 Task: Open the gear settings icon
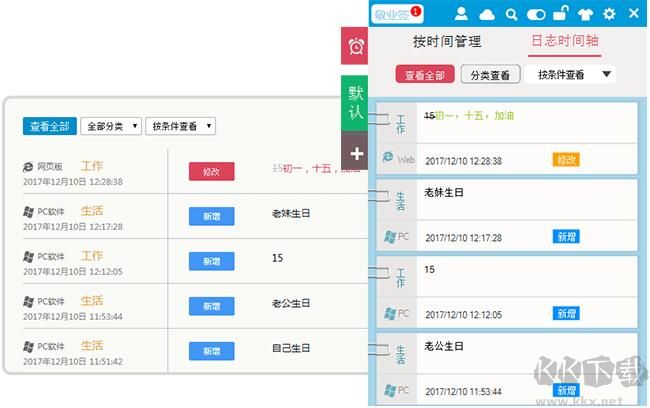pos(609,14)
